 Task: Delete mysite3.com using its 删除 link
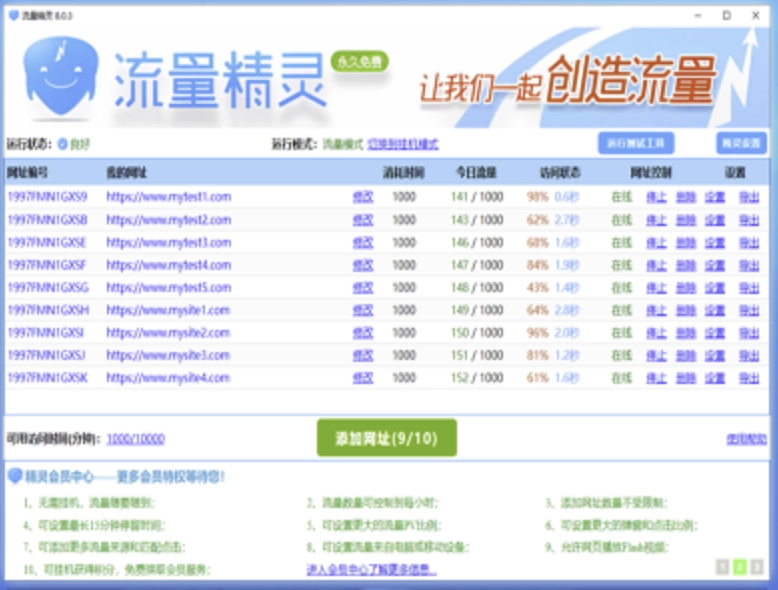tap(686, 355)
